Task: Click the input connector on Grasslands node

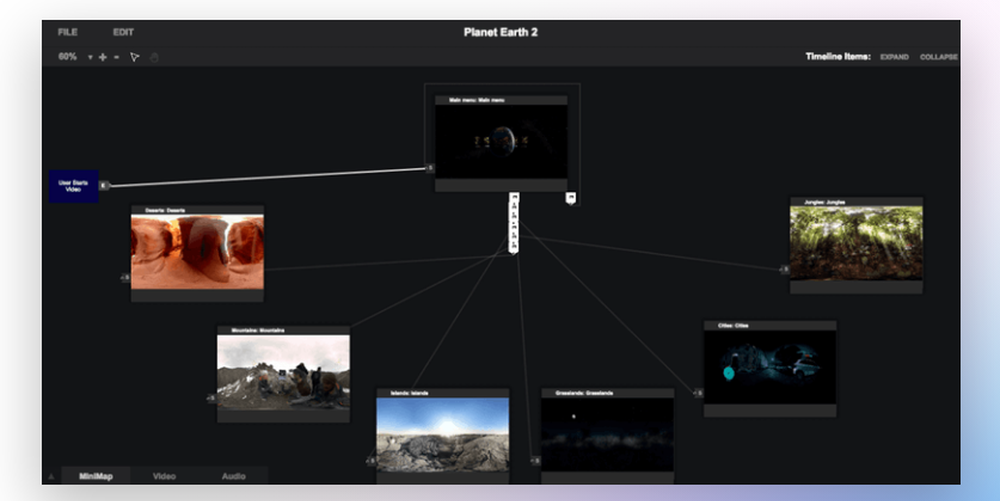Action: tap(536, 460)
